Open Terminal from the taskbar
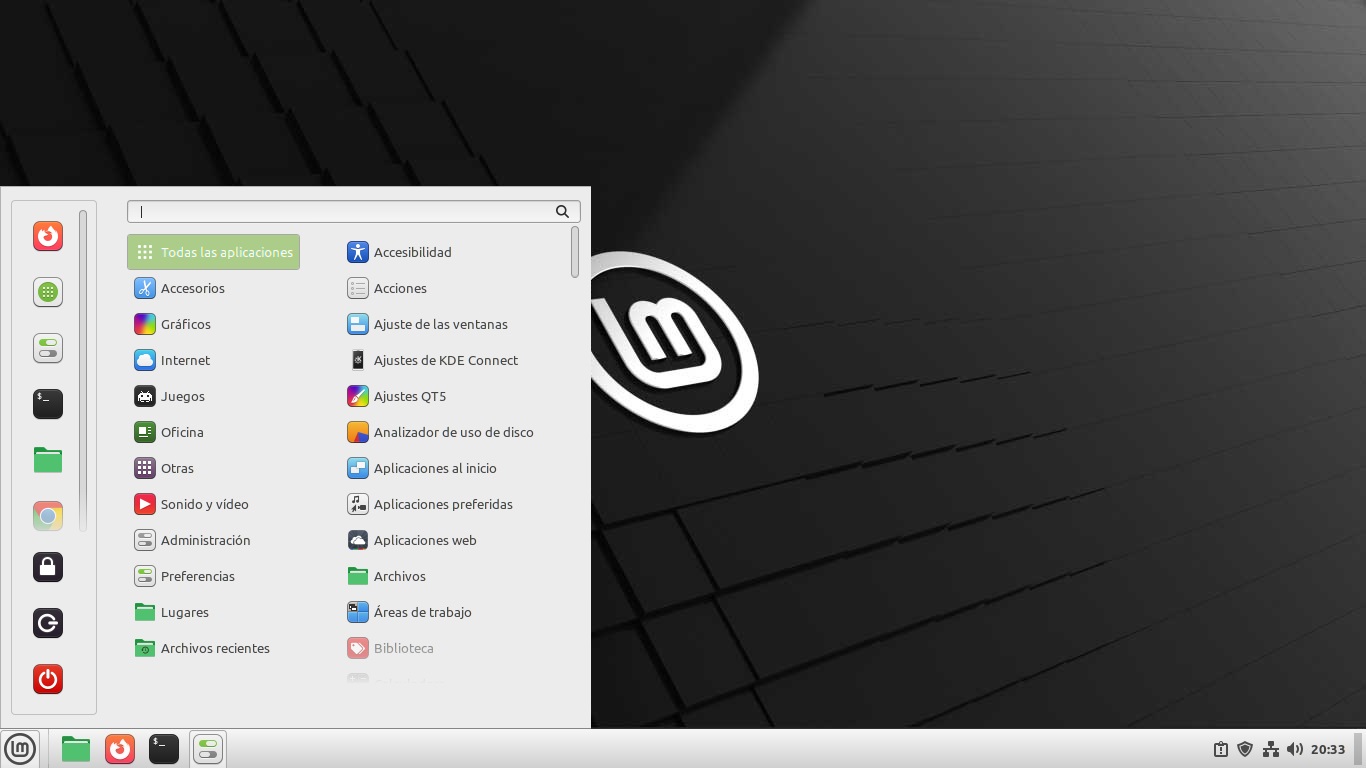The image size is (1366, 768). pos(164,748)
